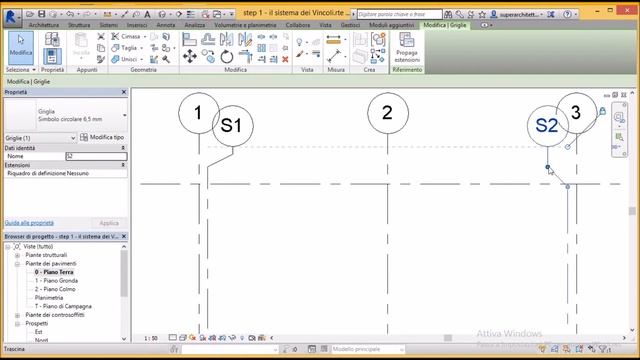Click the aligned dimension tool in Misura
The width and height of the screenshot is (640, 360).
pos(333,56)
